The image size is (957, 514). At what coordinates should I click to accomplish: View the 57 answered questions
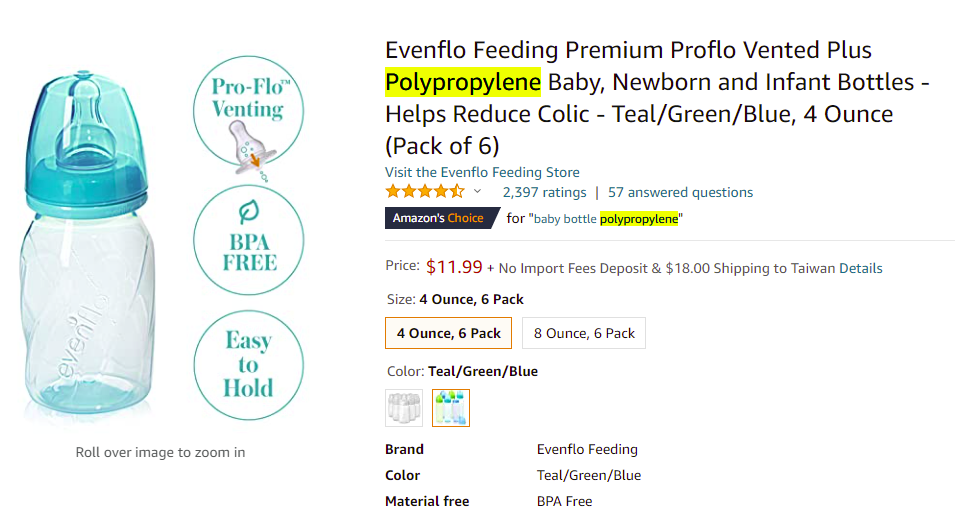[x=680, y=192]
